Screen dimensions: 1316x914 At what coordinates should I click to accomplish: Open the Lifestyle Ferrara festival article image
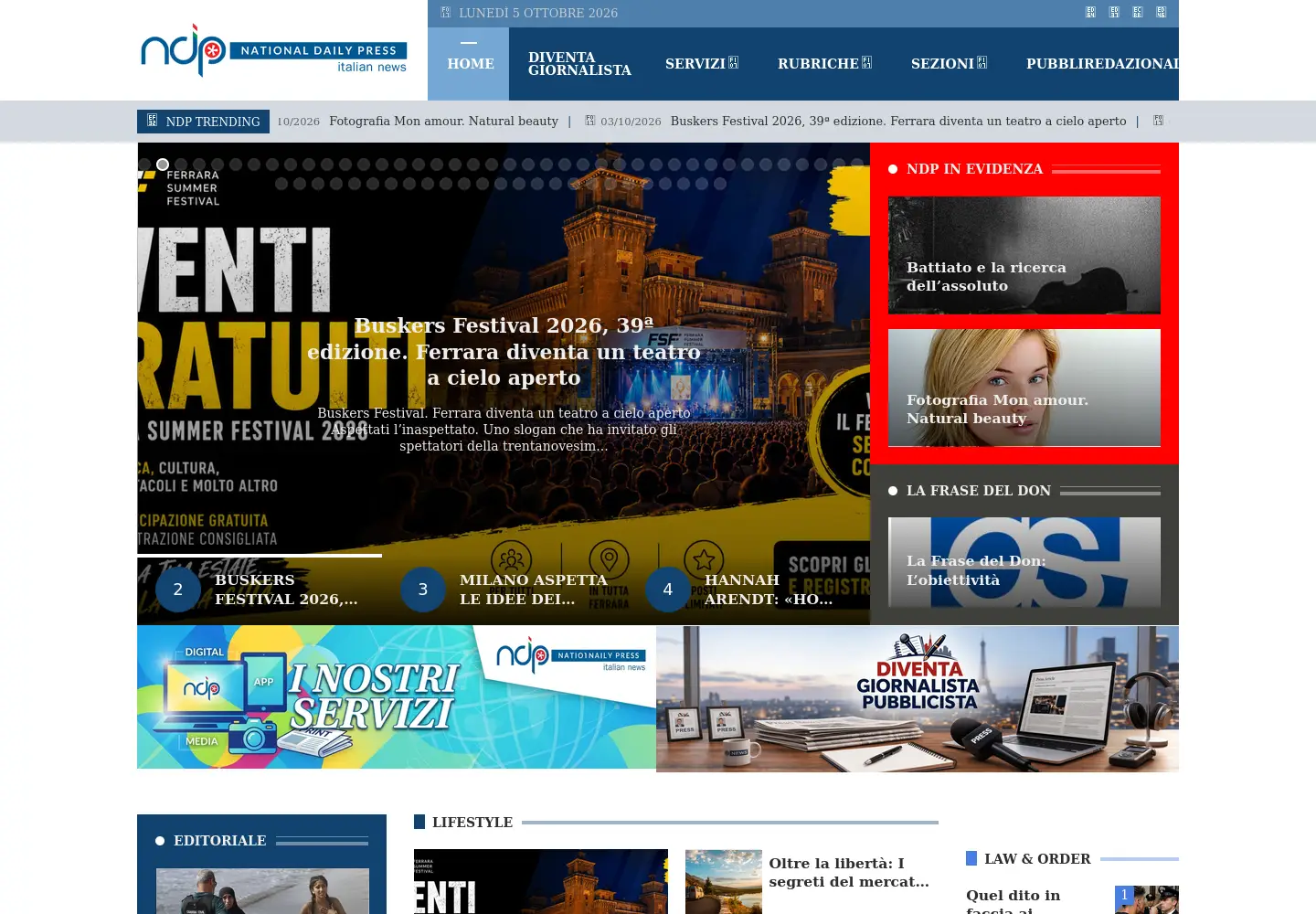(541, 882)
